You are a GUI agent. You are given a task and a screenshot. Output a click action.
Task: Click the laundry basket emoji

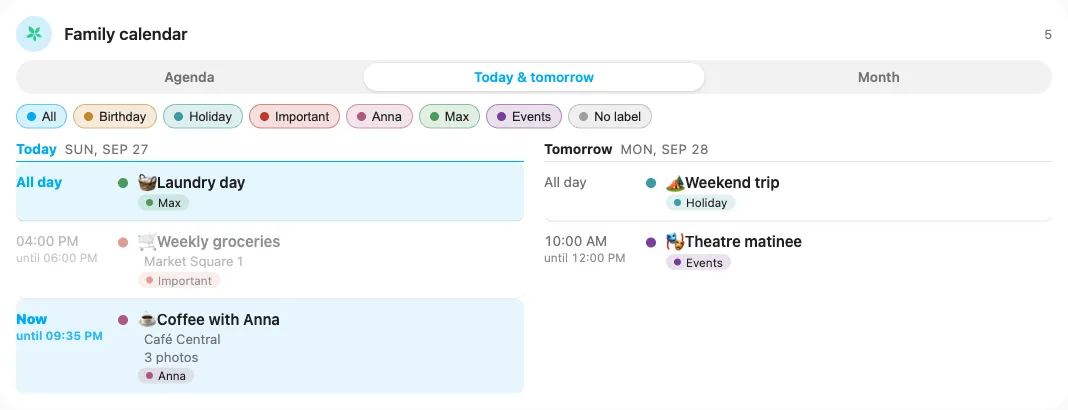point(147,183)
